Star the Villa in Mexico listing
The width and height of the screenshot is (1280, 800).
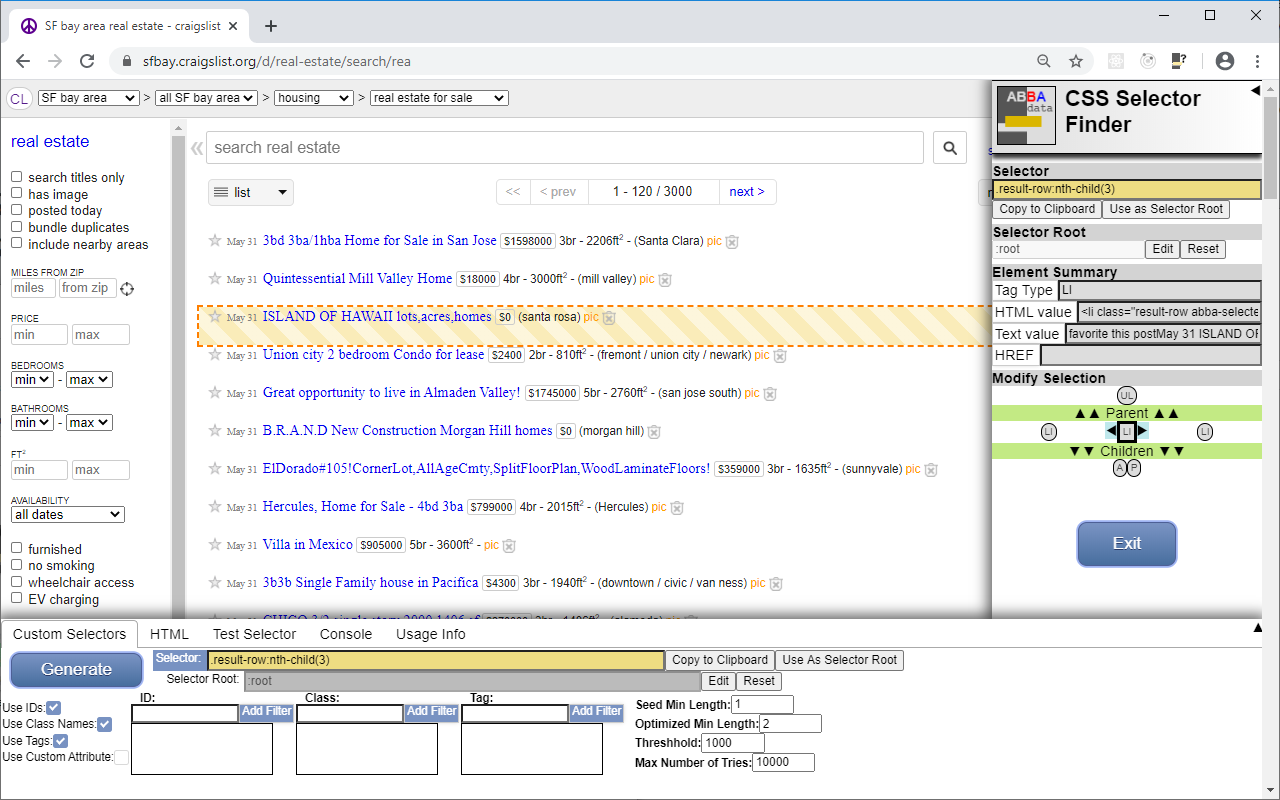(x=214, y=545)
